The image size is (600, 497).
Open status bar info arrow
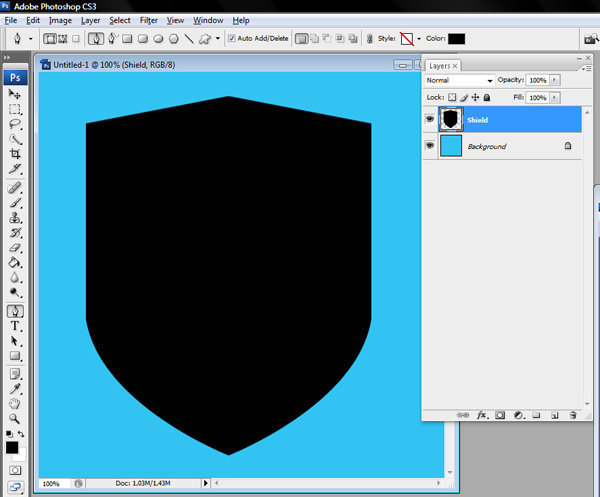(x=205, y=483)
